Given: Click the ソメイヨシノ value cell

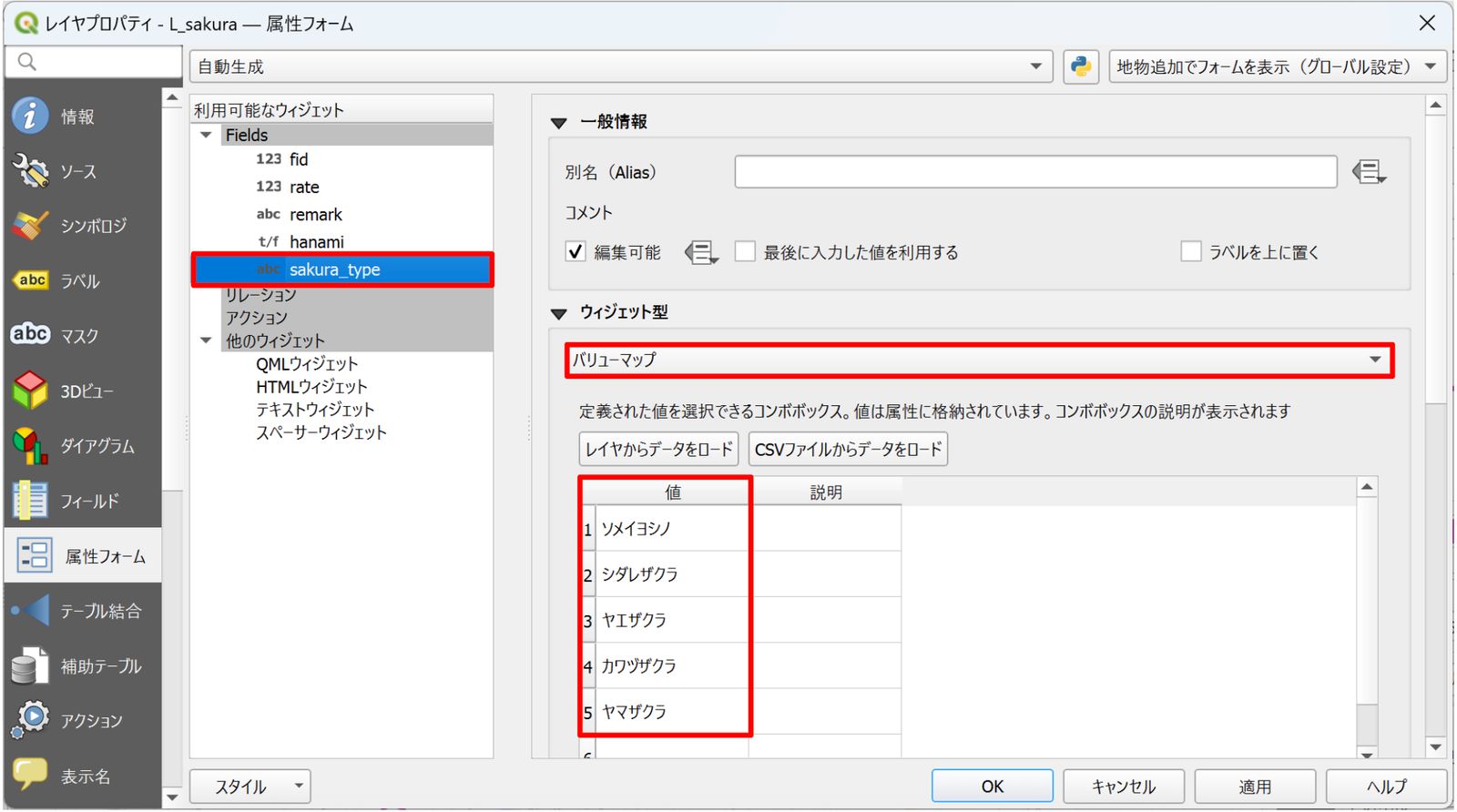Looking at the screenshot, I should (672, 529).
